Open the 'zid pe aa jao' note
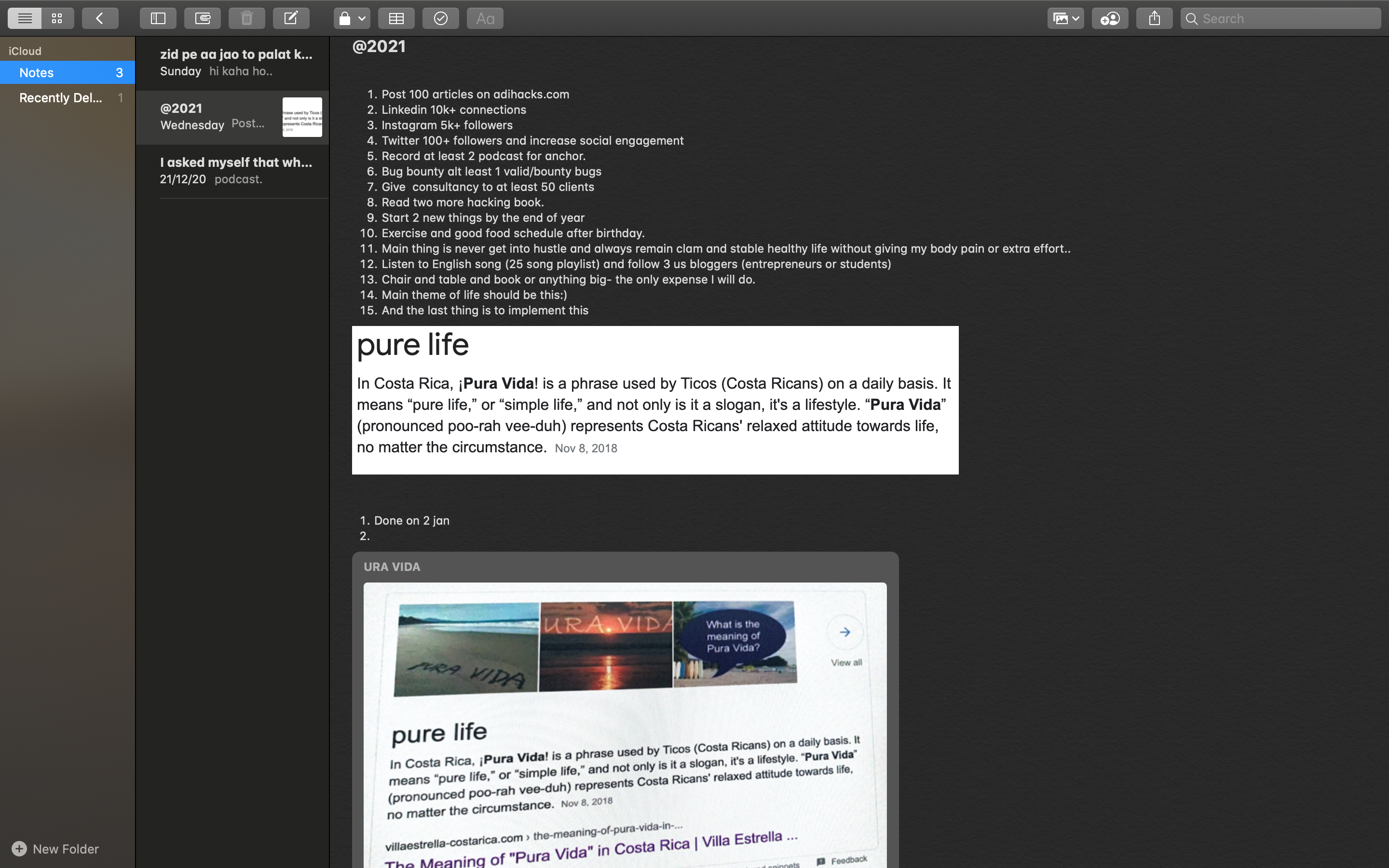1389x868 pixels. [235, 62]
